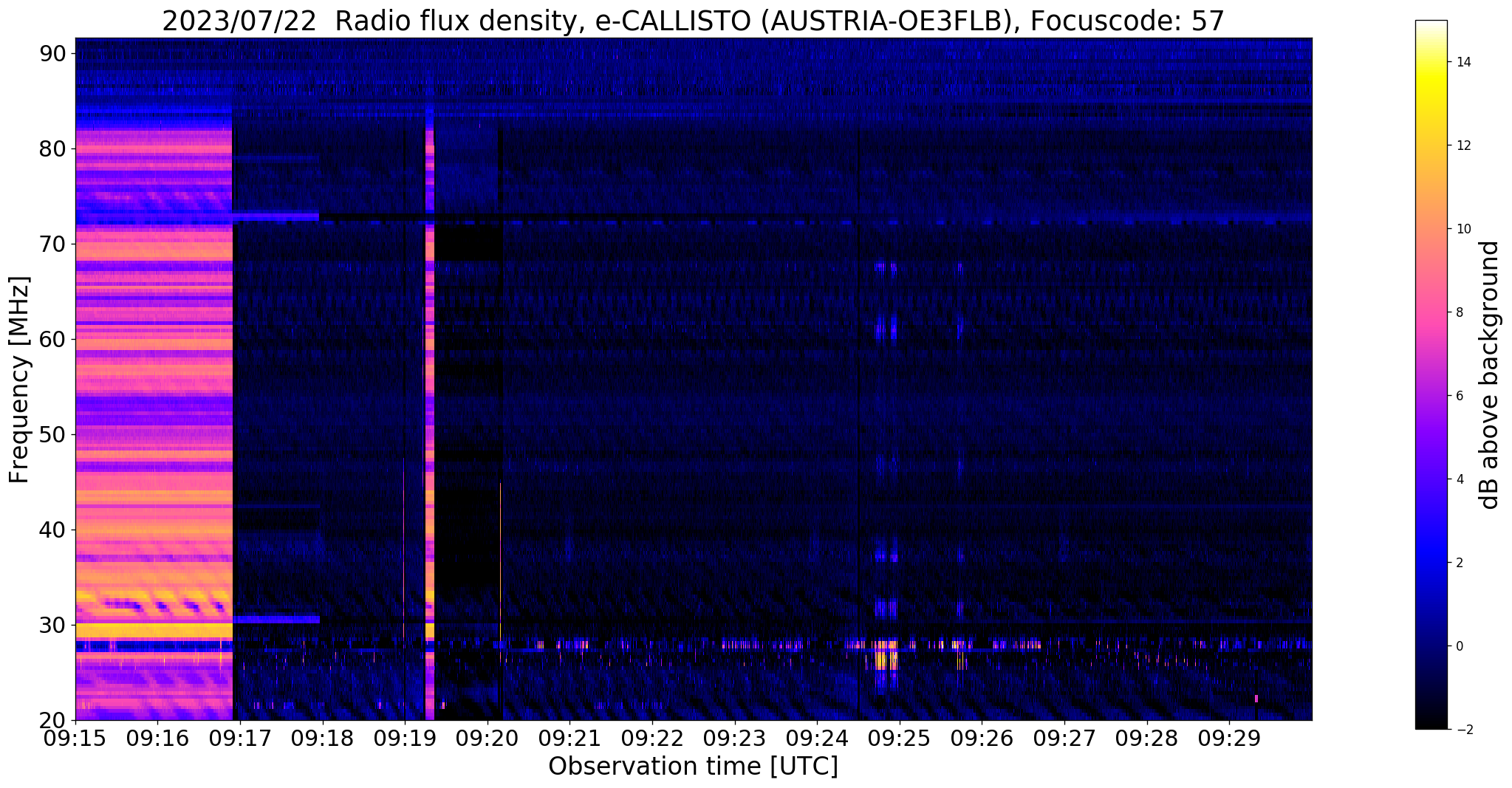
Task: Click the colorbar tick value 10
Action: [x=1463, y=229]
